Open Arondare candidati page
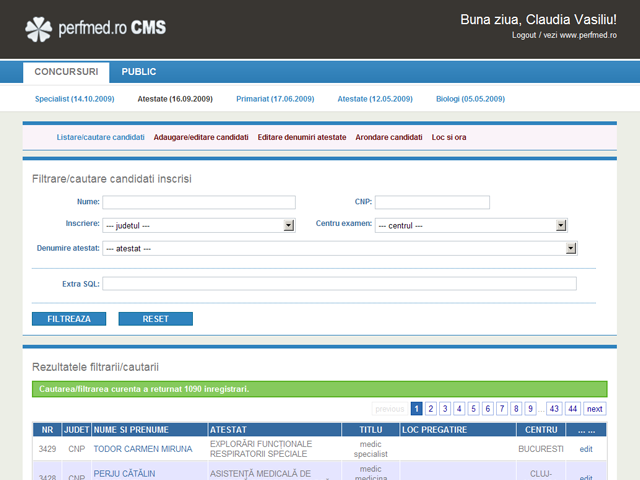 (x=389, y=137)
